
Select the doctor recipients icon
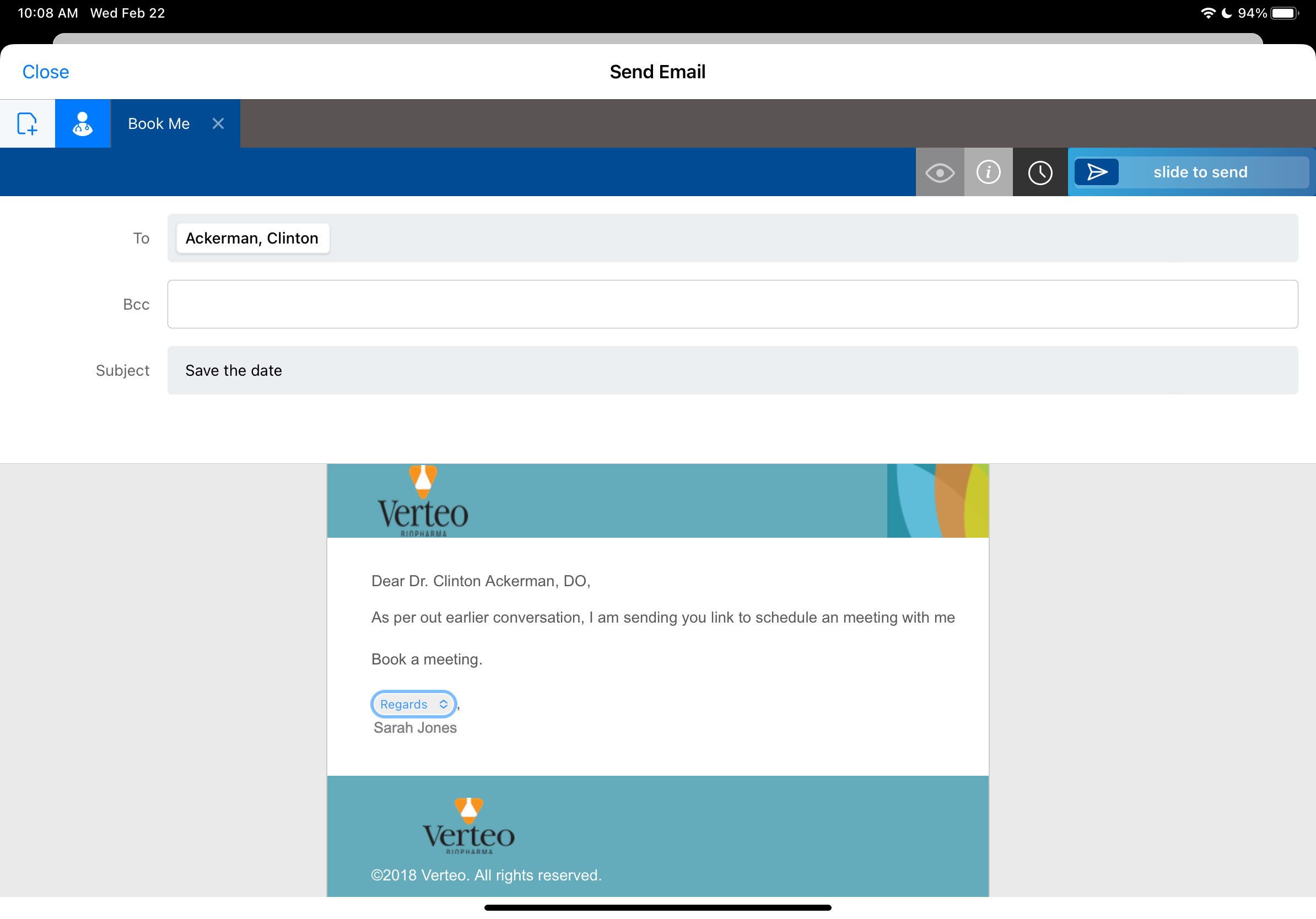point(83,124)
